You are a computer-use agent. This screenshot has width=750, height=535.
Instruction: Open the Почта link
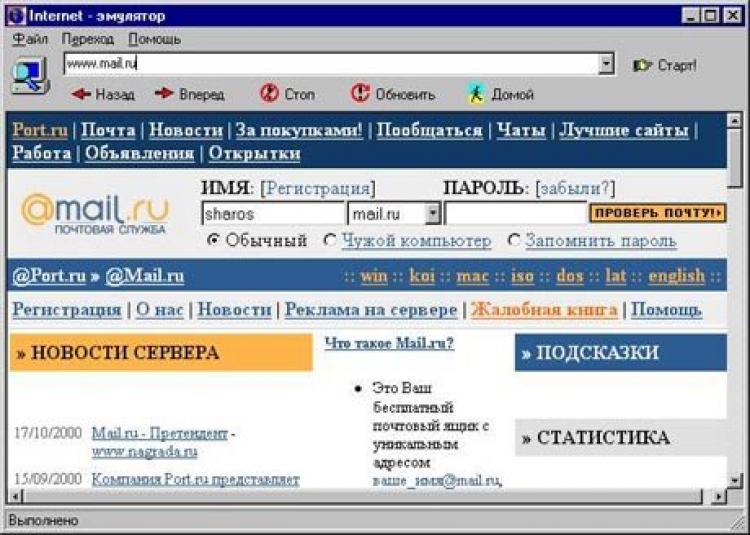tap(108, 130)
